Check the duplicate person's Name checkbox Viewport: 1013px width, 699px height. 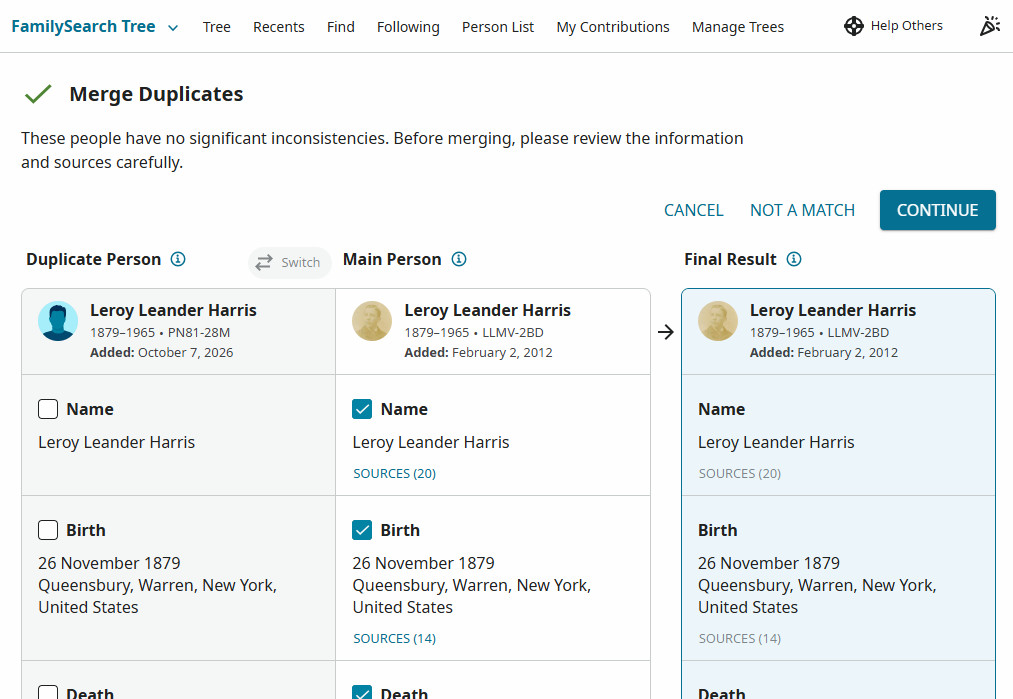tap(48, 409)
